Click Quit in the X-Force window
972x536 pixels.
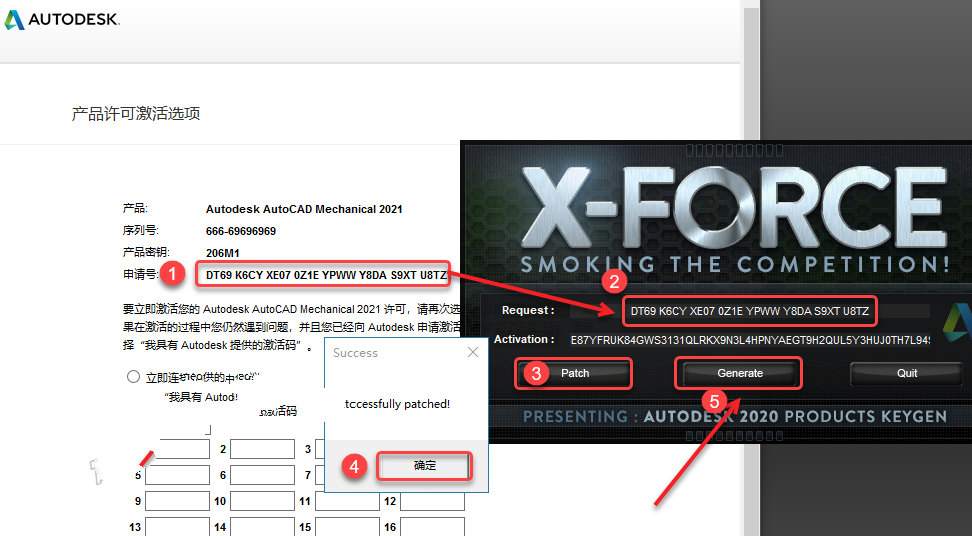tap(906, 373)
